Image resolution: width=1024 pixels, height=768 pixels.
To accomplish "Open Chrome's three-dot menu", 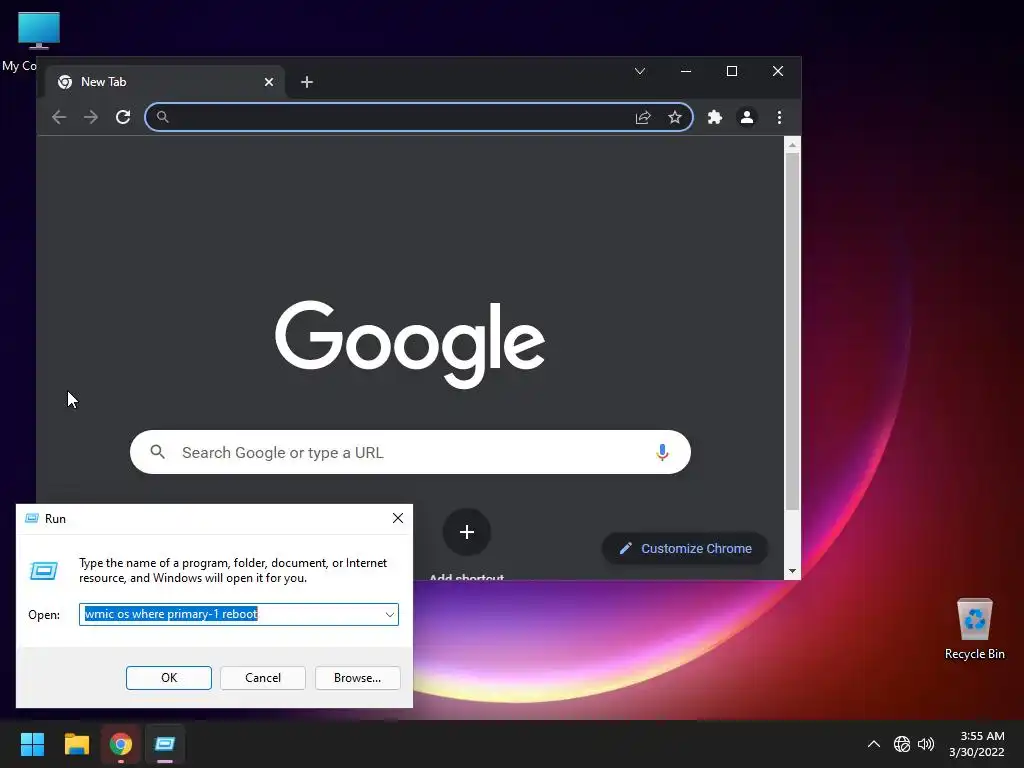I will (x=779, y=117).
